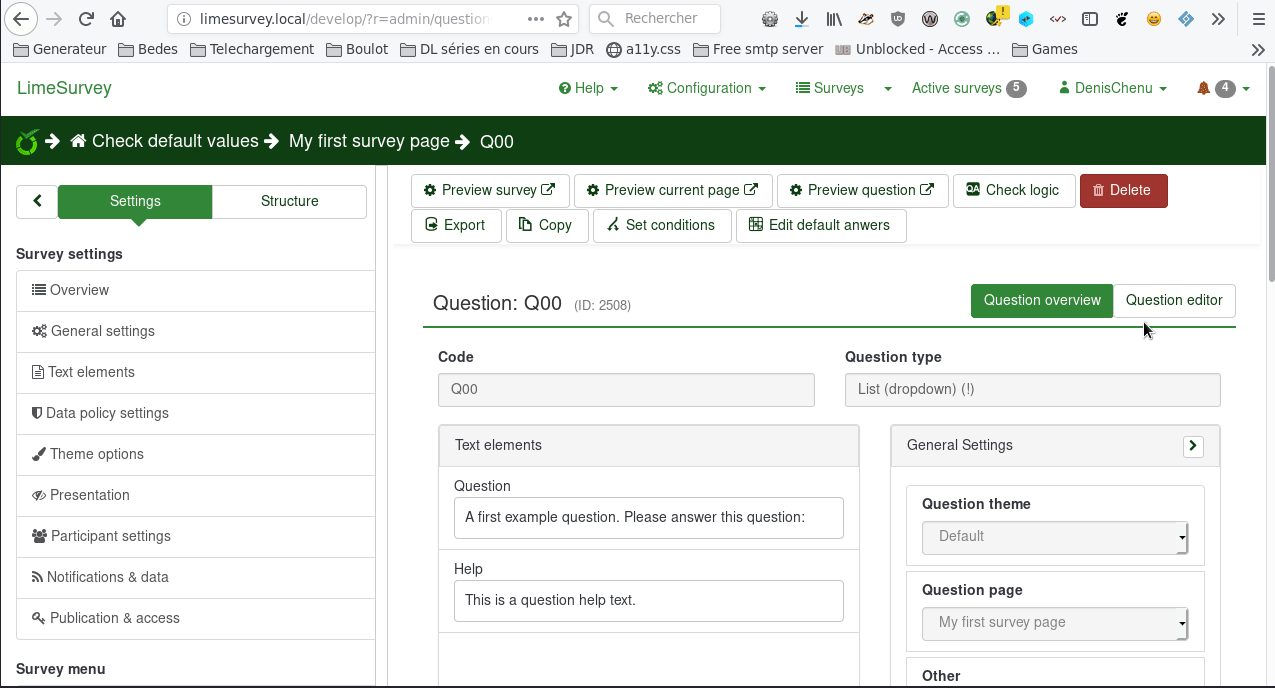The width and height of the screenshot is (1275, 688).
Task: Open the browser downloads arrow icon
Action: tap(801, 19)
